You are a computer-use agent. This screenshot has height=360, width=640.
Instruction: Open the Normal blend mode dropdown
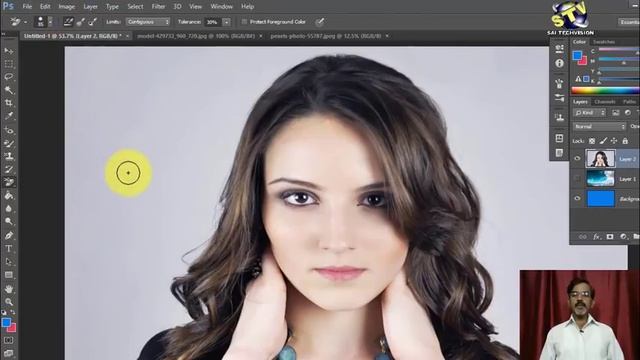(599, 127)
